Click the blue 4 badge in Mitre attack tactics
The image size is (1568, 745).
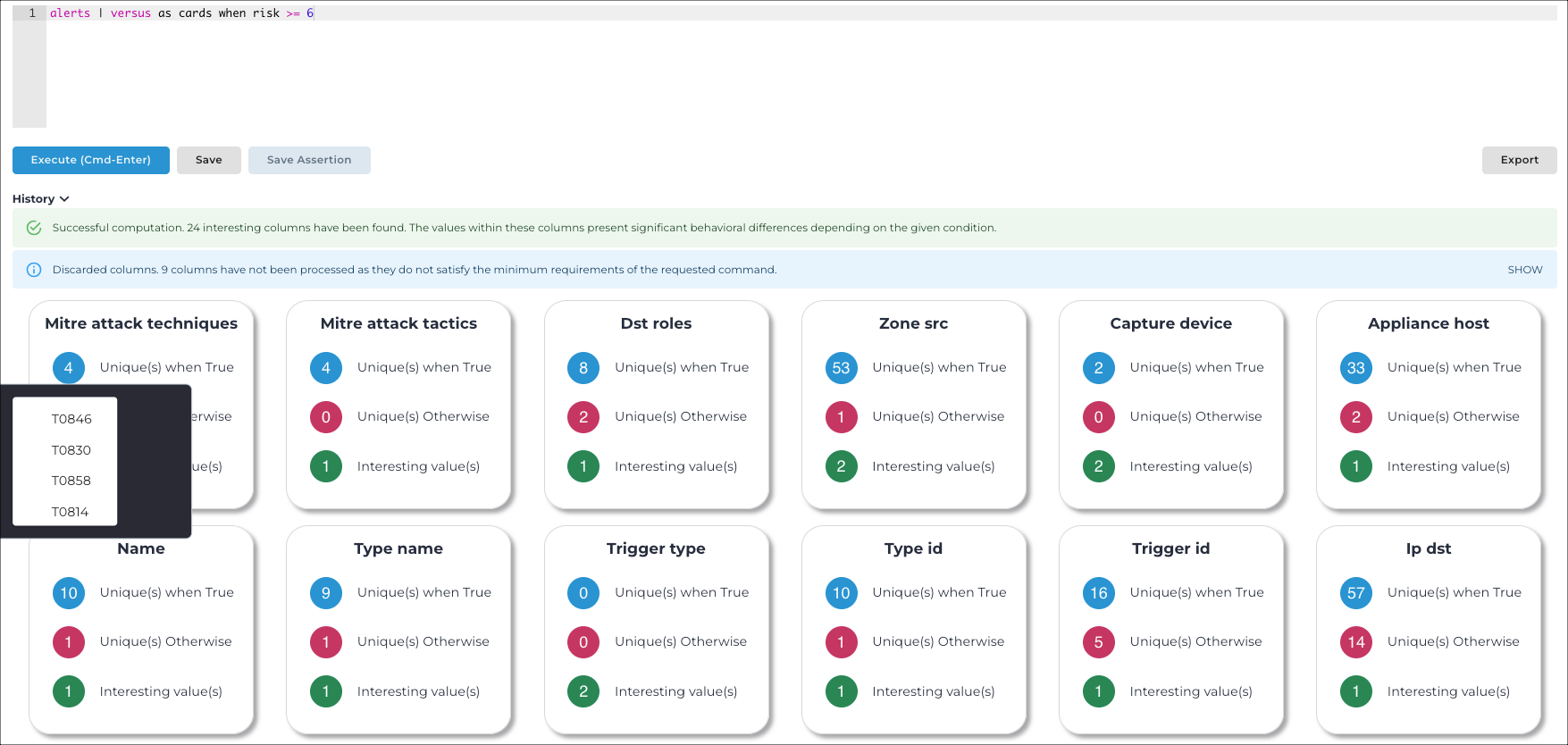pyautogui.click(x=326, y=368)
